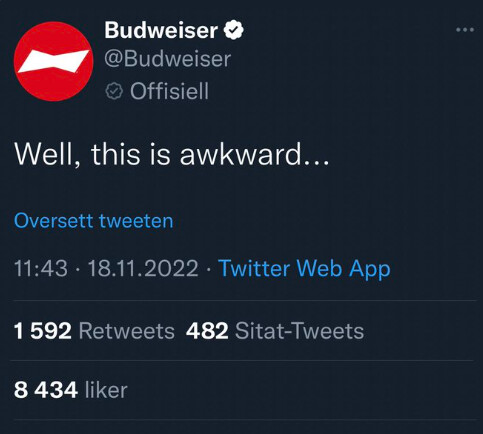Screen dimensions: 483x434
Task: Click the 18.11.2022 date
Action: (x=143, y=268)
